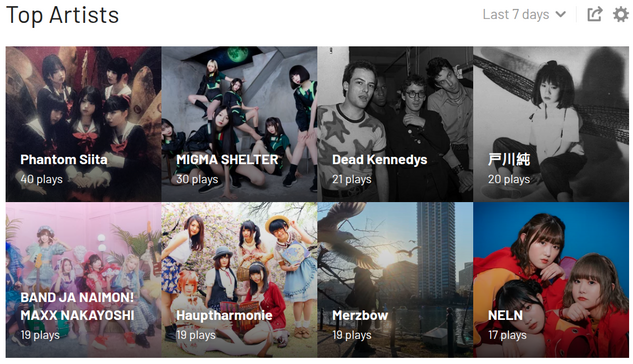Open the NELN artist link
633x364 pixels.
tap(505, 315)
